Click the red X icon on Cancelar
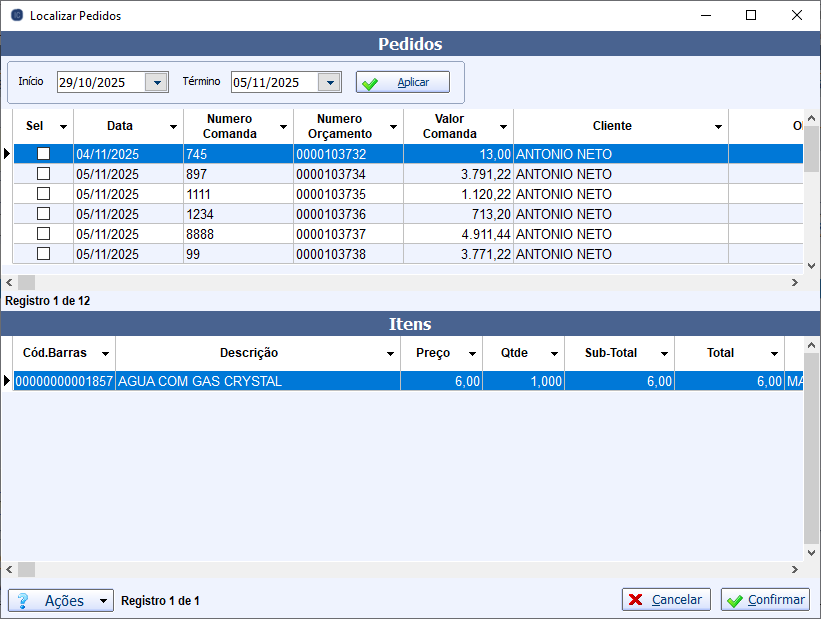821x619 pixels. tap(636, 600)
